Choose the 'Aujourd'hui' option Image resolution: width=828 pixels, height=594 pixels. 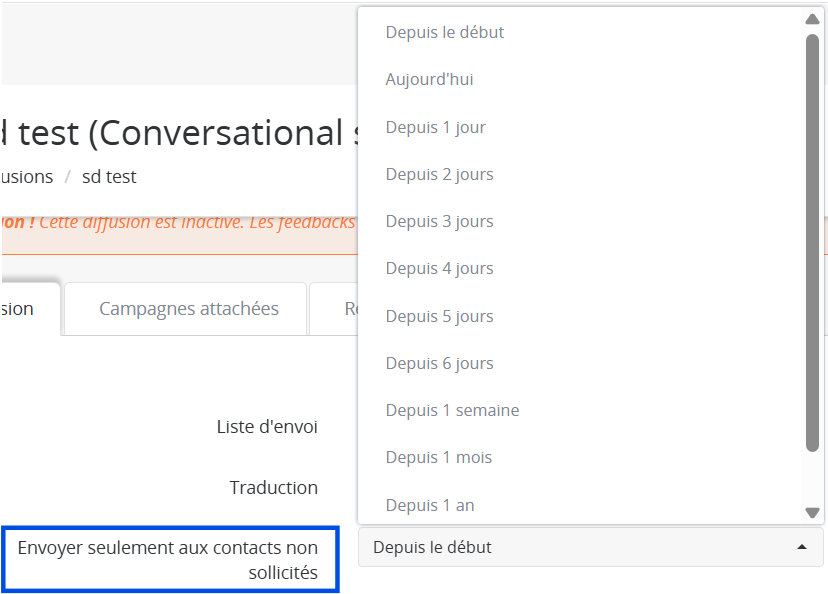(430, 79)
